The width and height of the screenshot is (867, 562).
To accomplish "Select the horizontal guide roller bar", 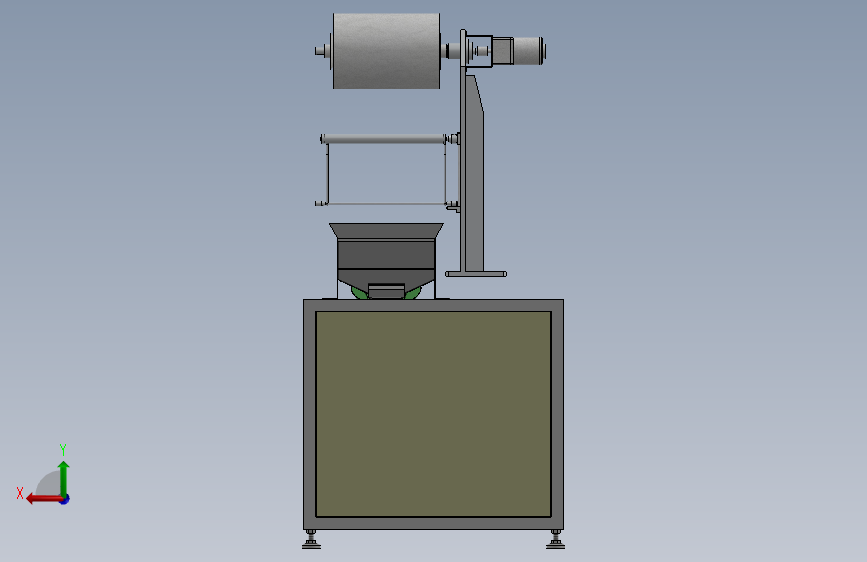I will click(x=383, y=139).
